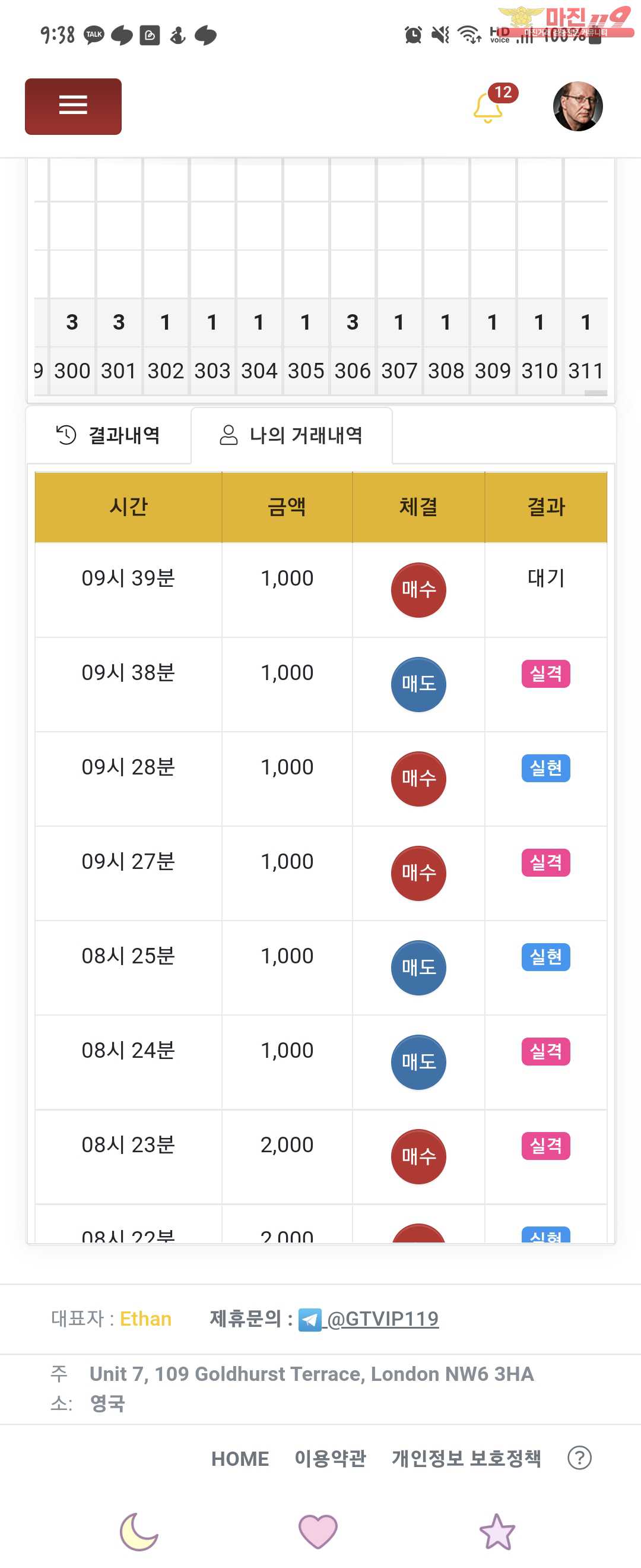641x1568 pixels.
Task: Click the 실현 badge for 09시 28분
Action: [546, 768]
